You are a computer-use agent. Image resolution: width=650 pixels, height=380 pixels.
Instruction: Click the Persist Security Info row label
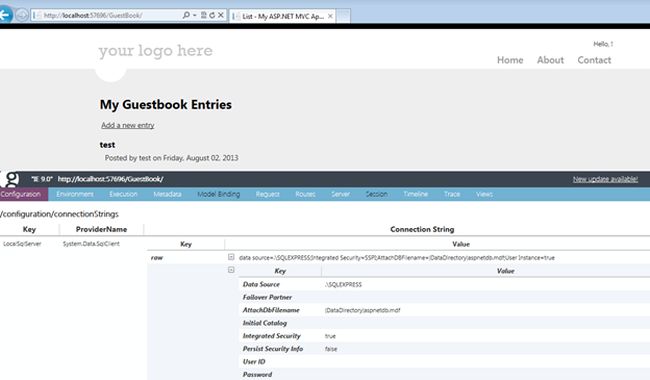(273, 349)
